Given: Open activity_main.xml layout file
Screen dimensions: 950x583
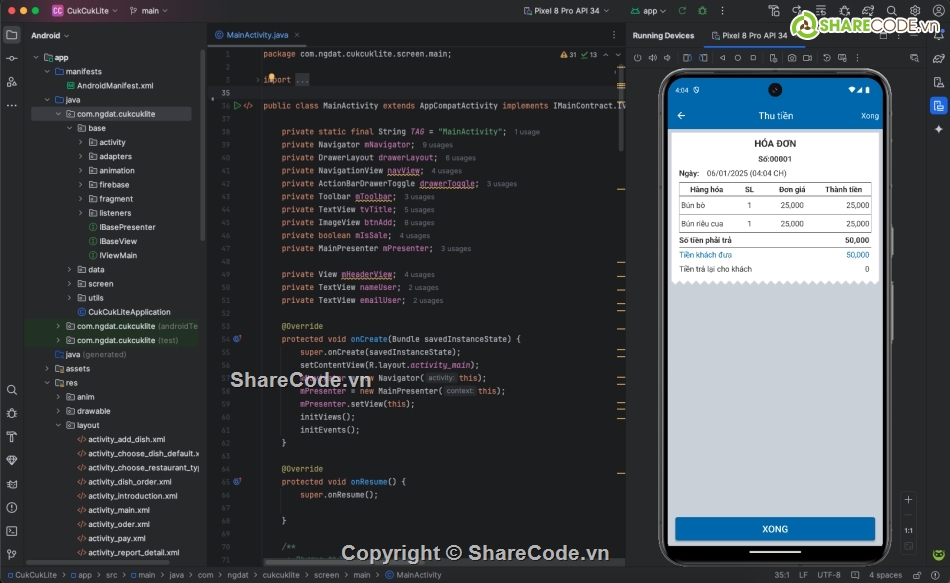Looking at the screenshot, I should [119, 510].
